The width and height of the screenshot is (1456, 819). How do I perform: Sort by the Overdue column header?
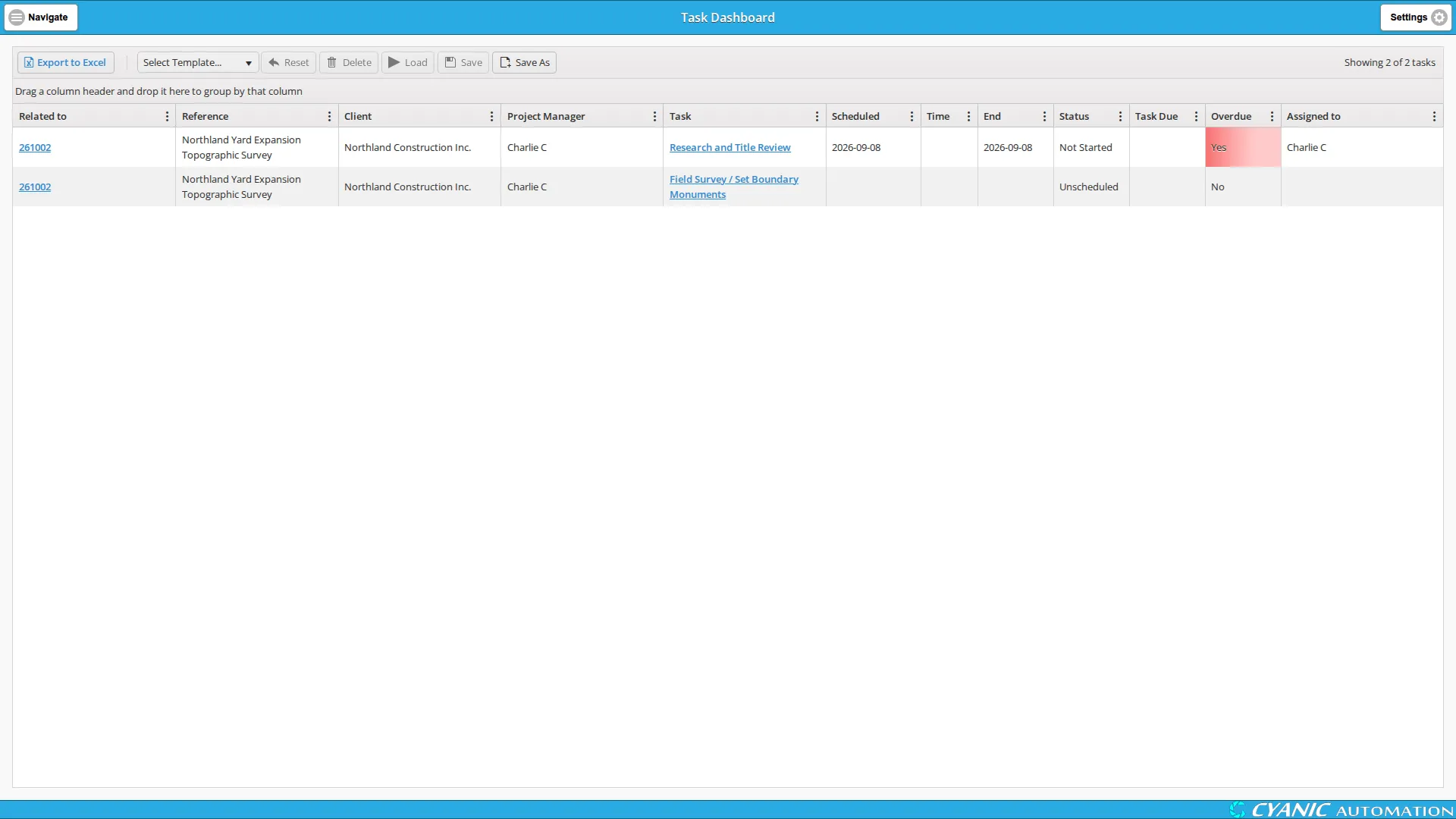point(1231,116)
